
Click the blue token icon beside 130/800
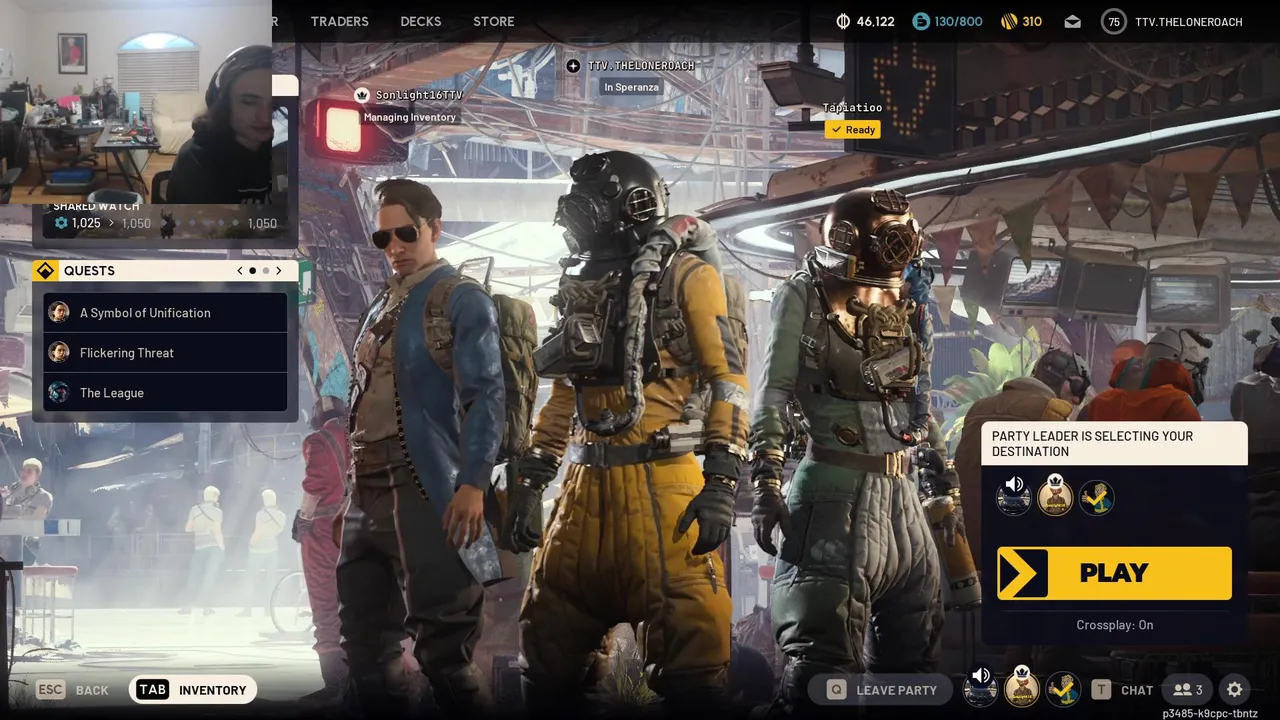(x=921, y=21)
